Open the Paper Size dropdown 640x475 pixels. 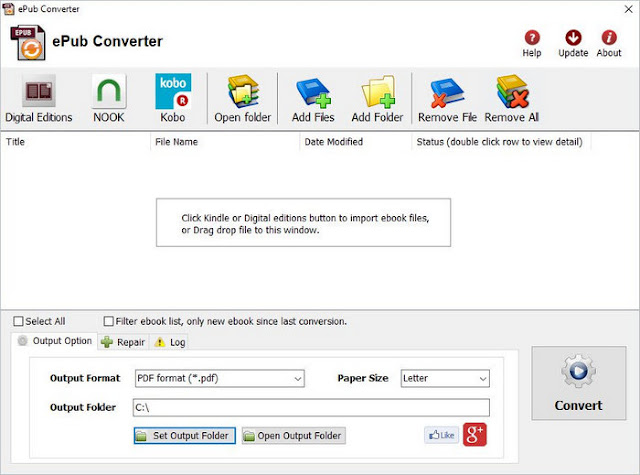point(445,378)
